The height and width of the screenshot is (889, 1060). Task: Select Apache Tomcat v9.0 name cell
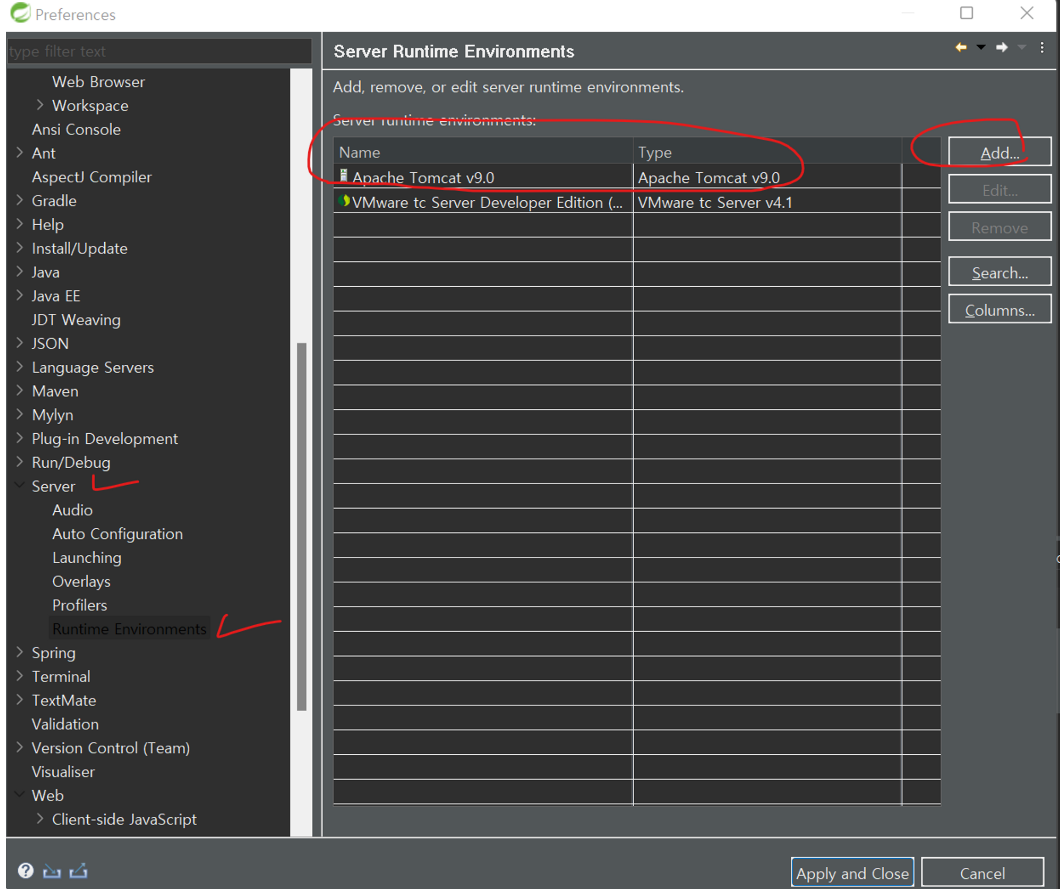483,177
